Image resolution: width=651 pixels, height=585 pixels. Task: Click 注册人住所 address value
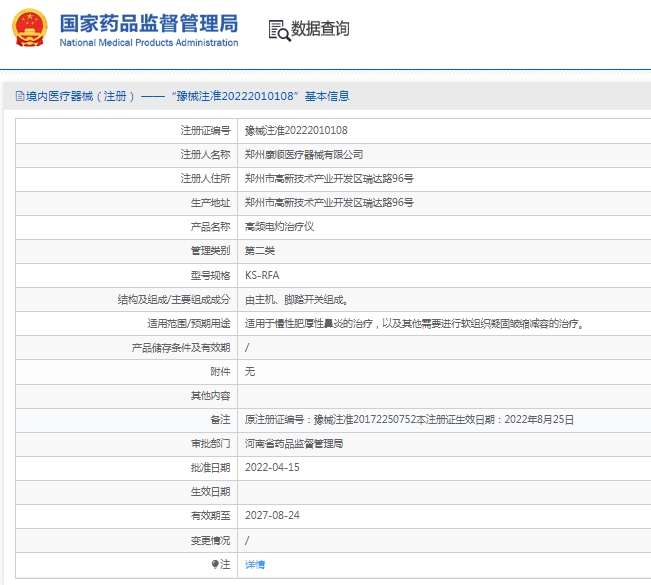point(329,179)
